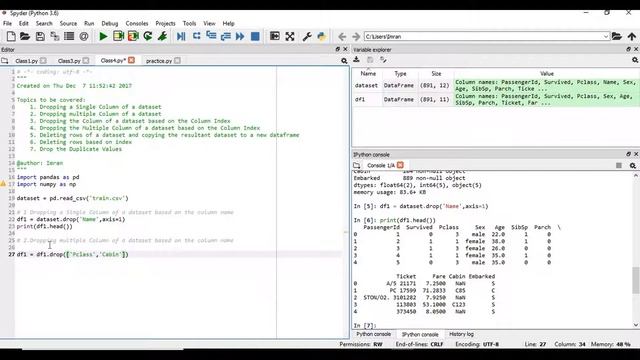Open the Source menu
This screenshot has width=640, height=360.
point(68,23)
